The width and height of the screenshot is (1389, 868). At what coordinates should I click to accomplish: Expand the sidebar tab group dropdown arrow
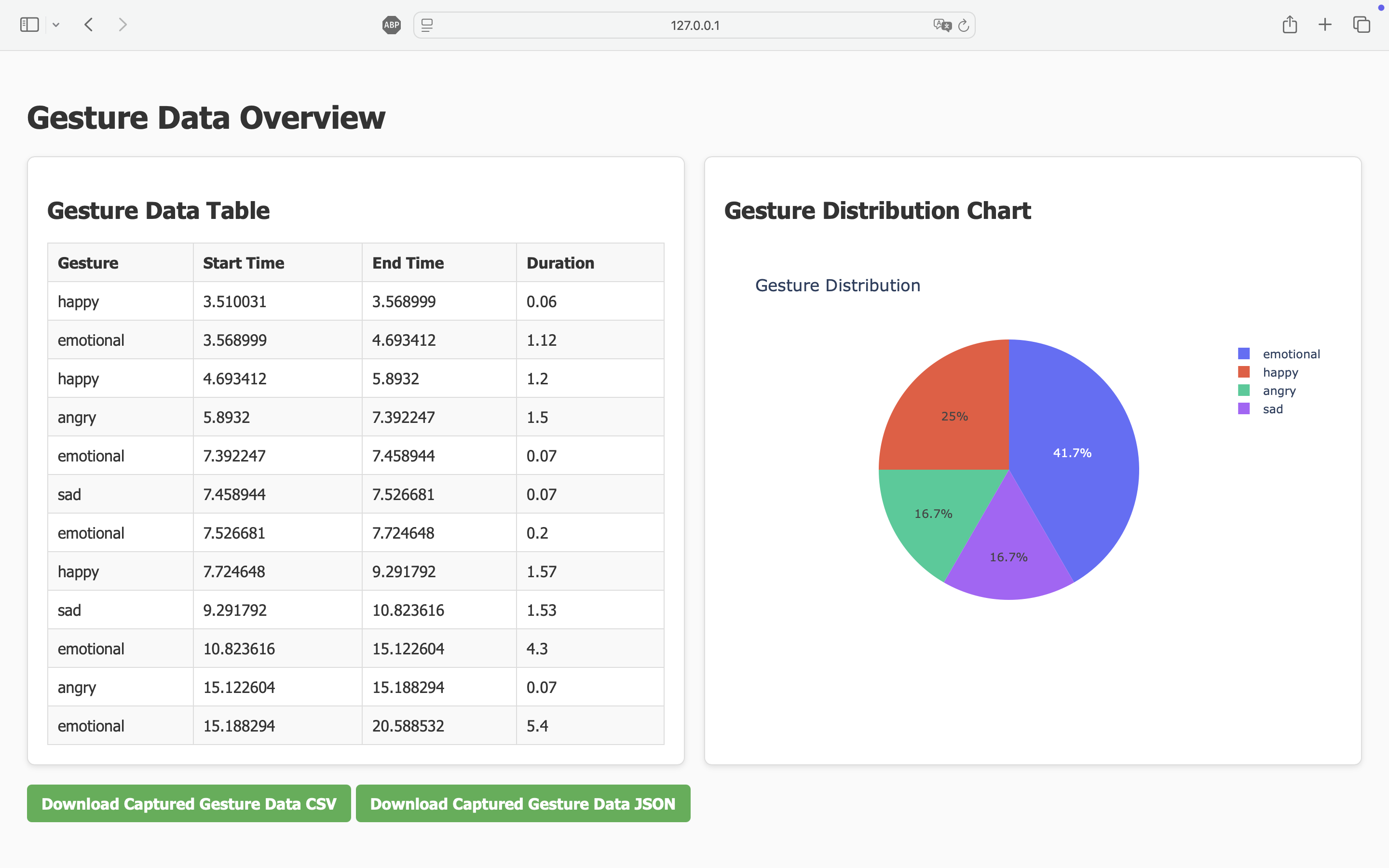[55, 25]
